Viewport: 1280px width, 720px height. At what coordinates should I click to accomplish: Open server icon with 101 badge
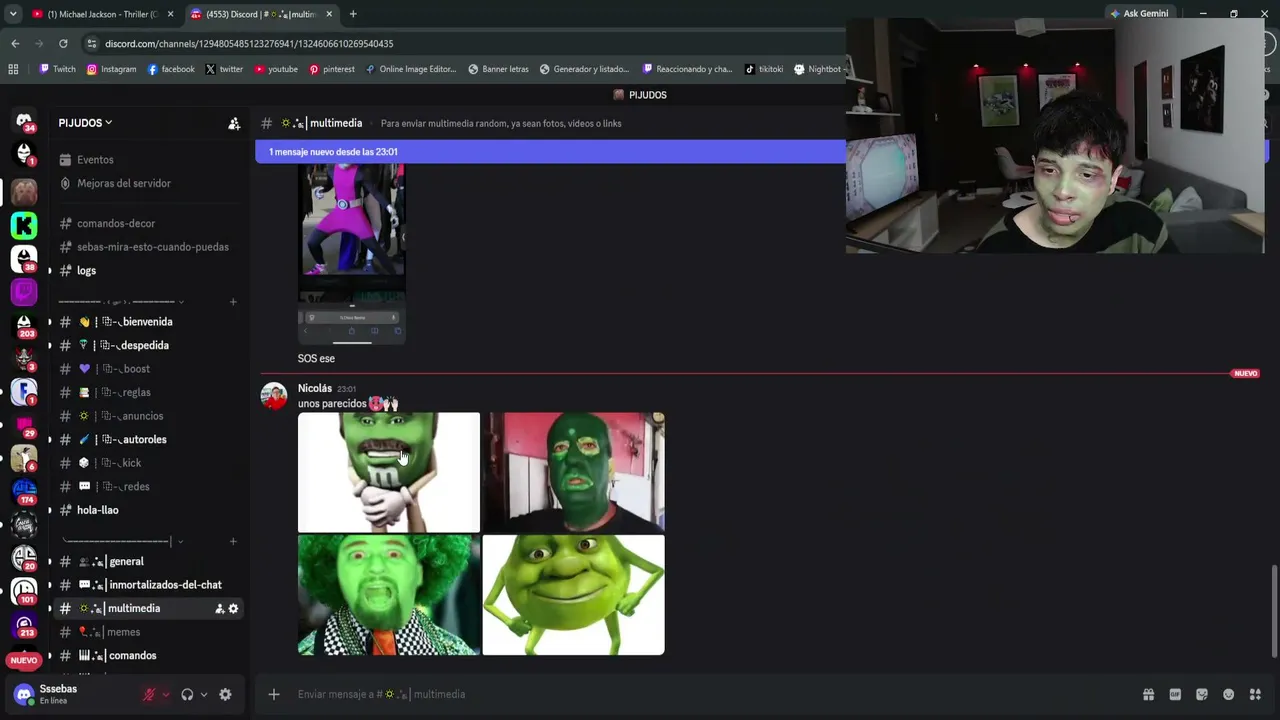24,592
